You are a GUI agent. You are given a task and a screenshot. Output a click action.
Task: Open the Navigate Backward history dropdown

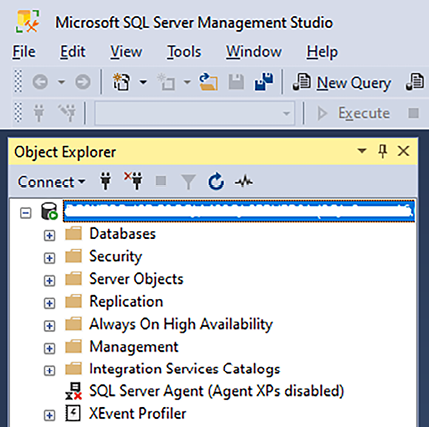(x=61, y=82)
